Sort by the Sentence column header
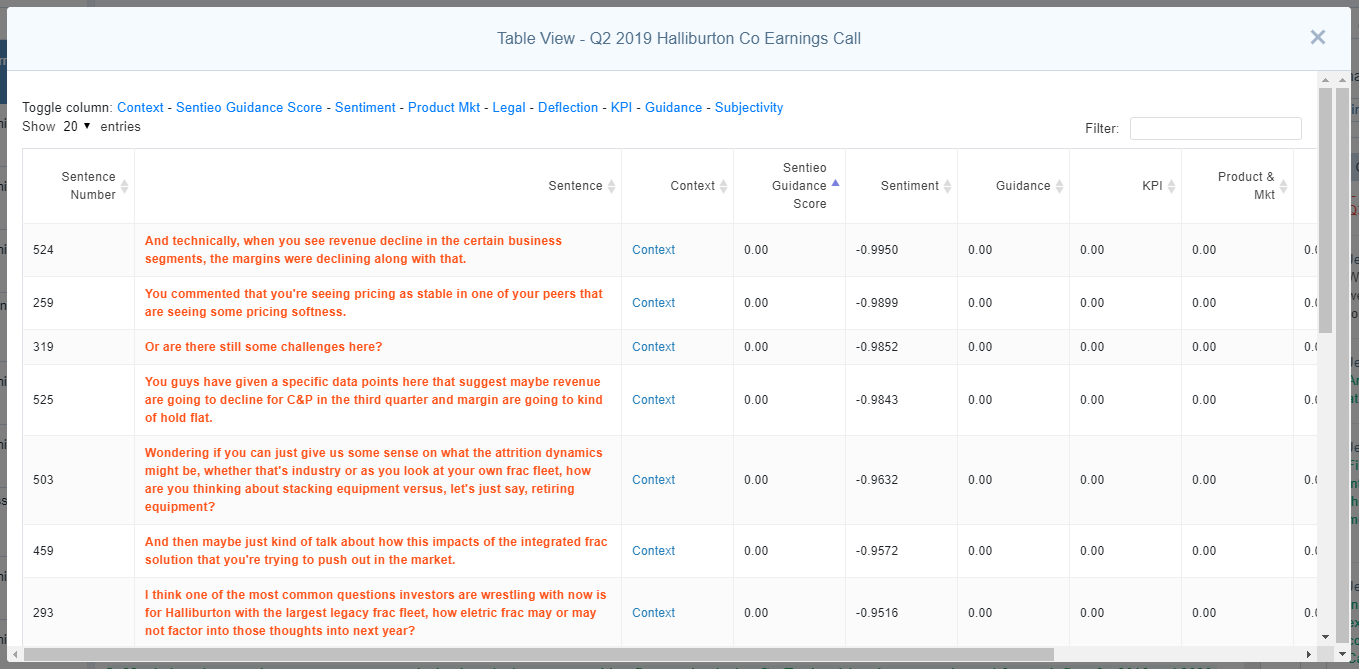Screen dimensions: 1359x669 378,186
